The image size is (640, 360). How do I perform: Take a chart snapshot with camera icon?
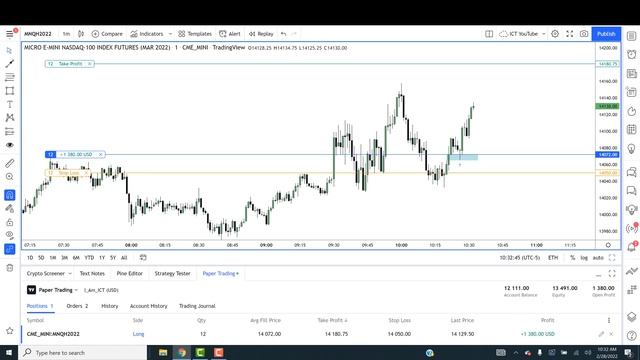[x=584, y=34]
